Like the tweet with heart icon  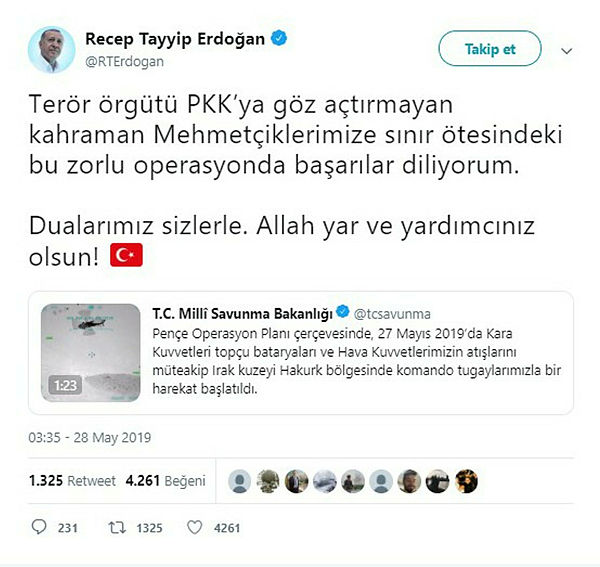[x=194, y=528]
